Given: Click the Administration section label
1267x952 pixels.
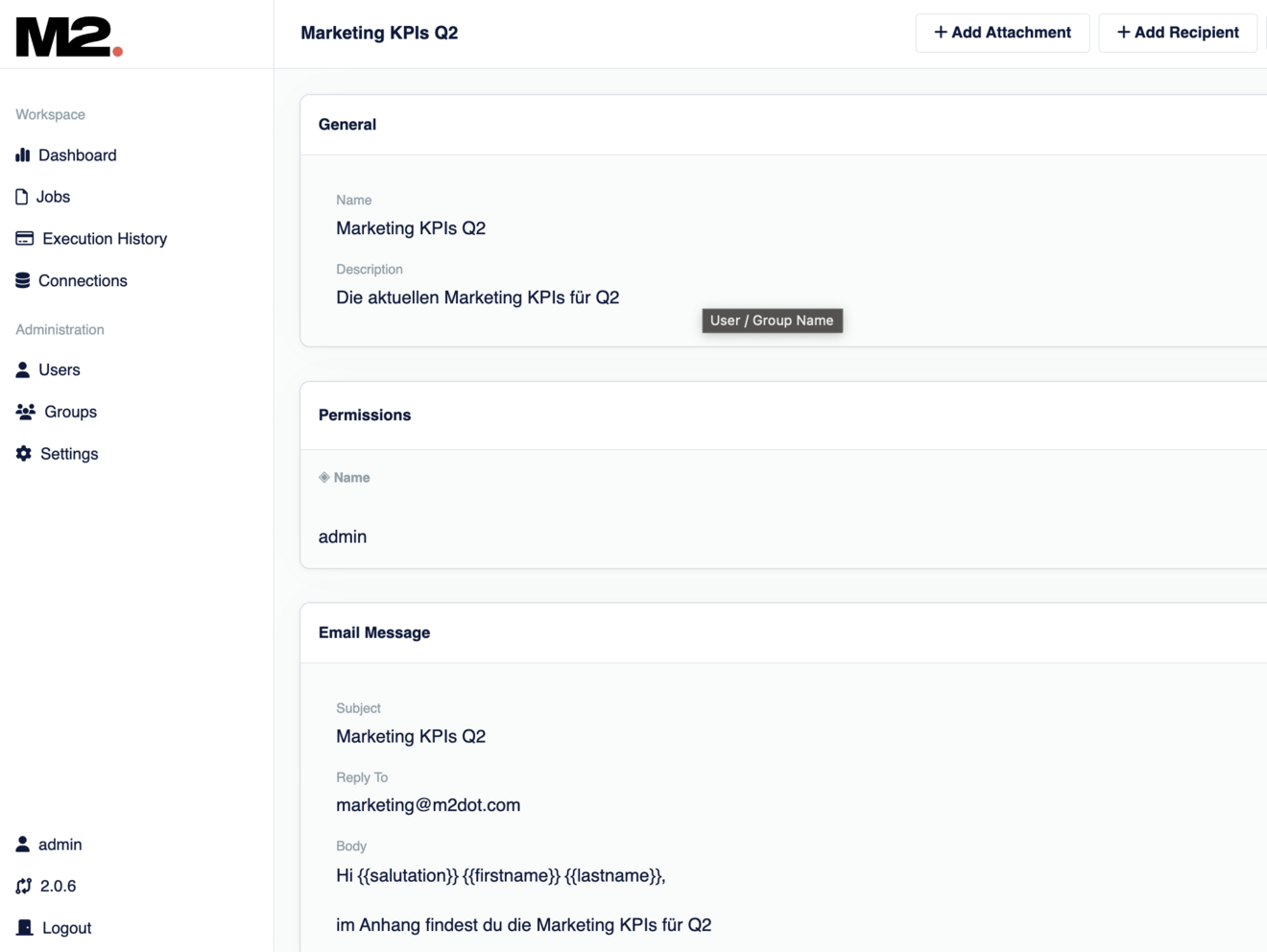Looking at the screenshot, I should (x=60, y=329).
